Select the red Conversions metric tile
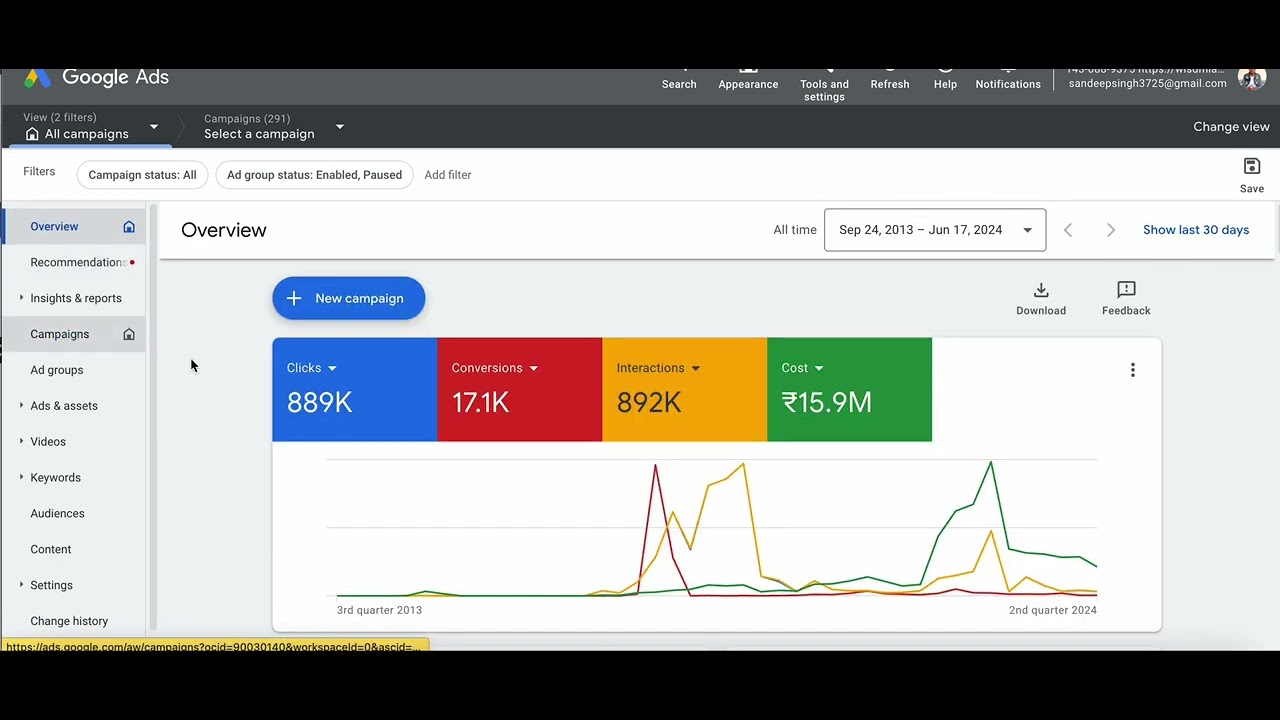Image resolution: width=1280 pixels, height=720 pixels. tap(519, 389)
